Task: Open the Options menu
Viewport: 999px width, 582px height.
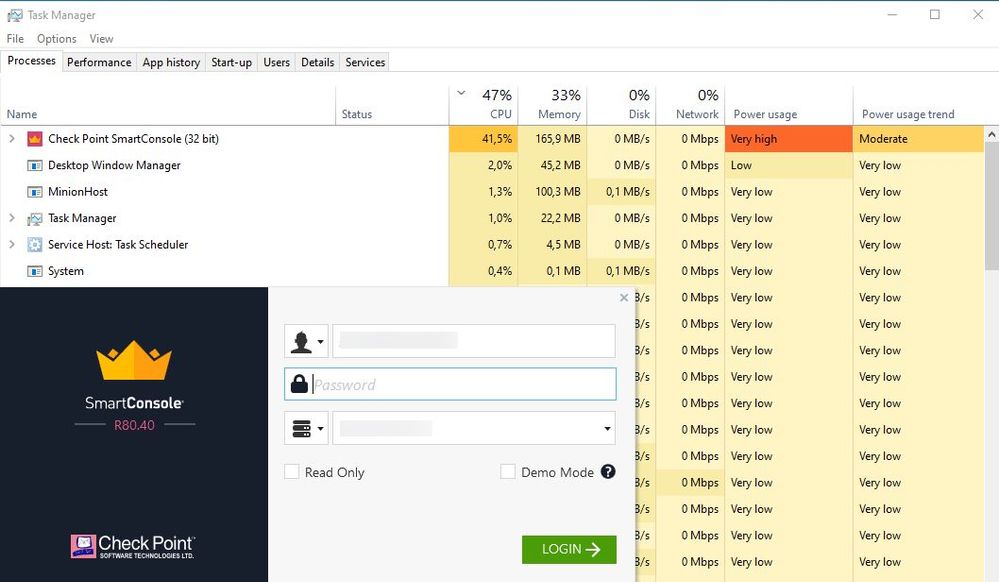Action: click(57, 39)
